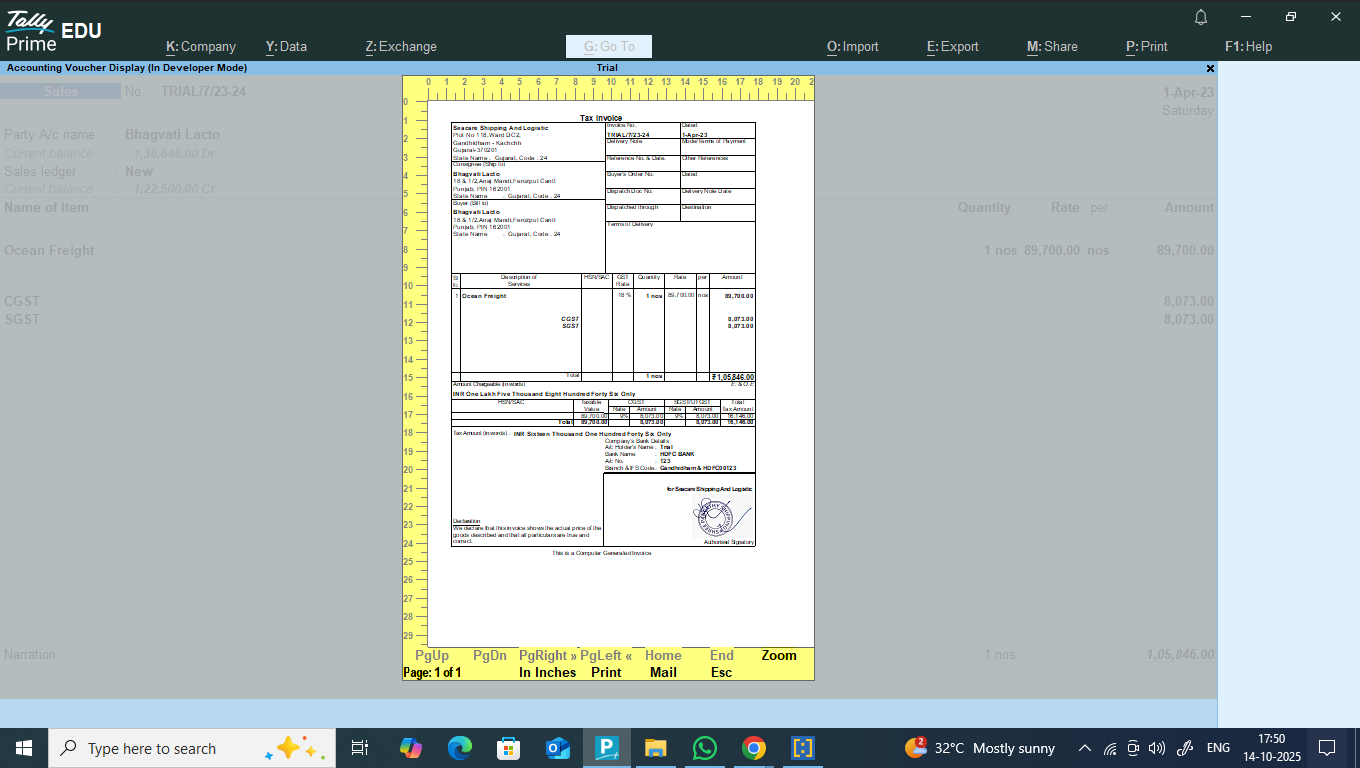
Task: Open the Data menu
Action: point(286,46)
